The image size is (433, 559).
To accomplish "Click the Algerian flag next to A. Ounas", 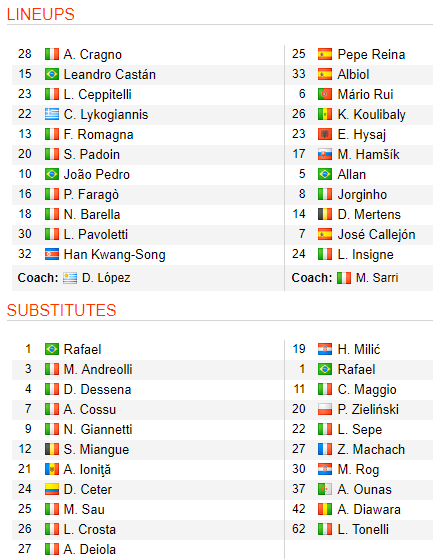I will click(x=325, y=489).
